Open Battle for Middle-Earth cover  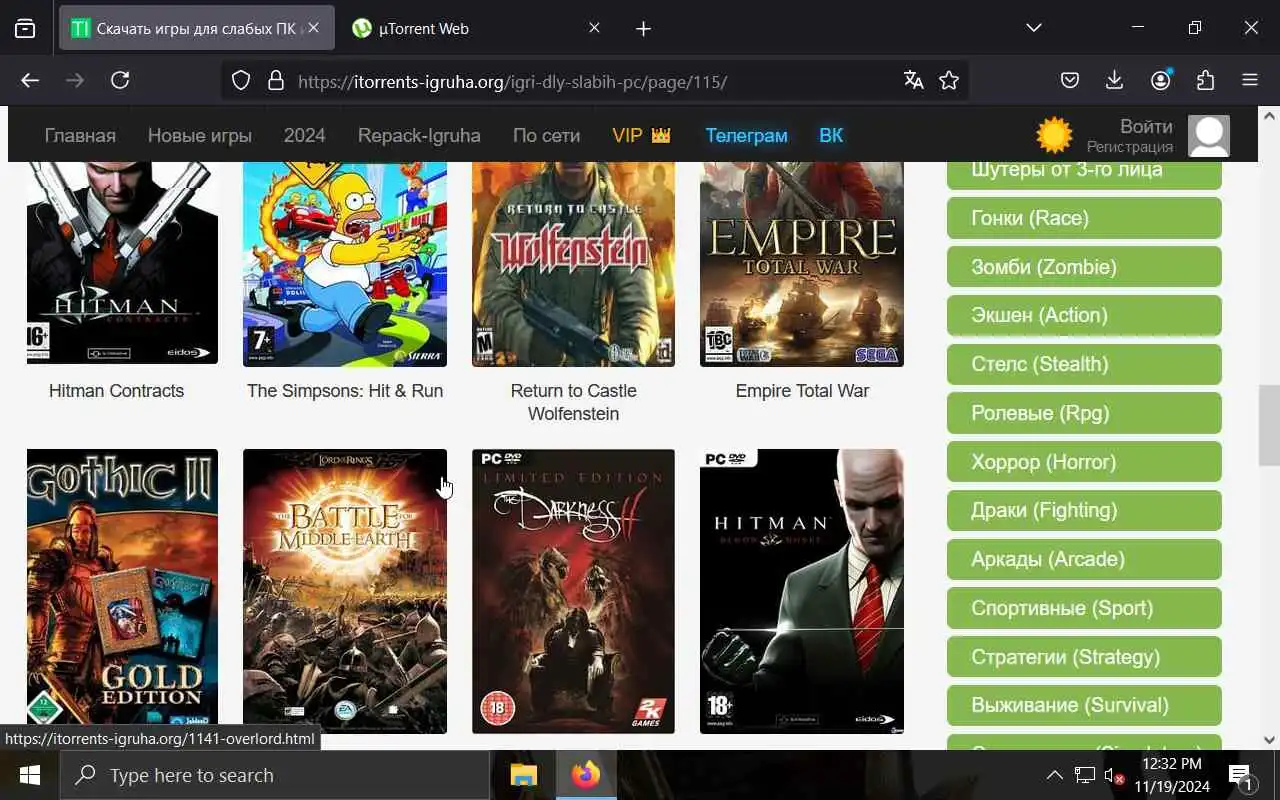click(345, 591)
